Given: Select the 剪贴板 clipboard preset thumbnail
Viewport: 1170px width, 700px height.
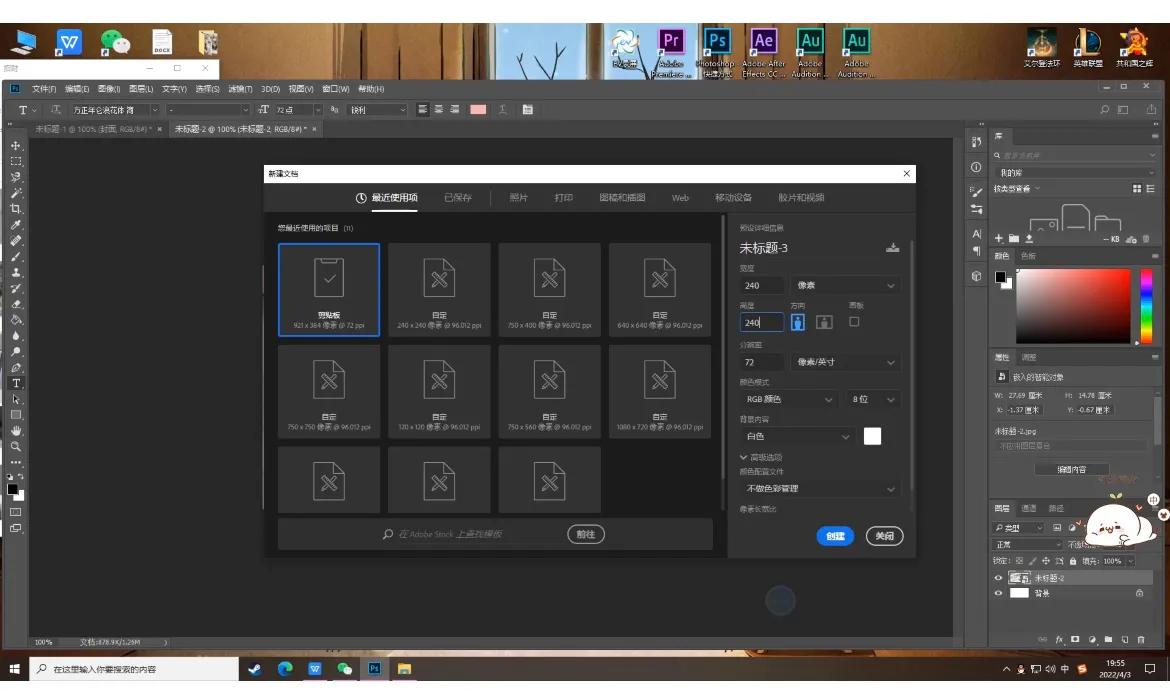Looking at the screenshot, I should pyautogui.click(x=329, y=290).
